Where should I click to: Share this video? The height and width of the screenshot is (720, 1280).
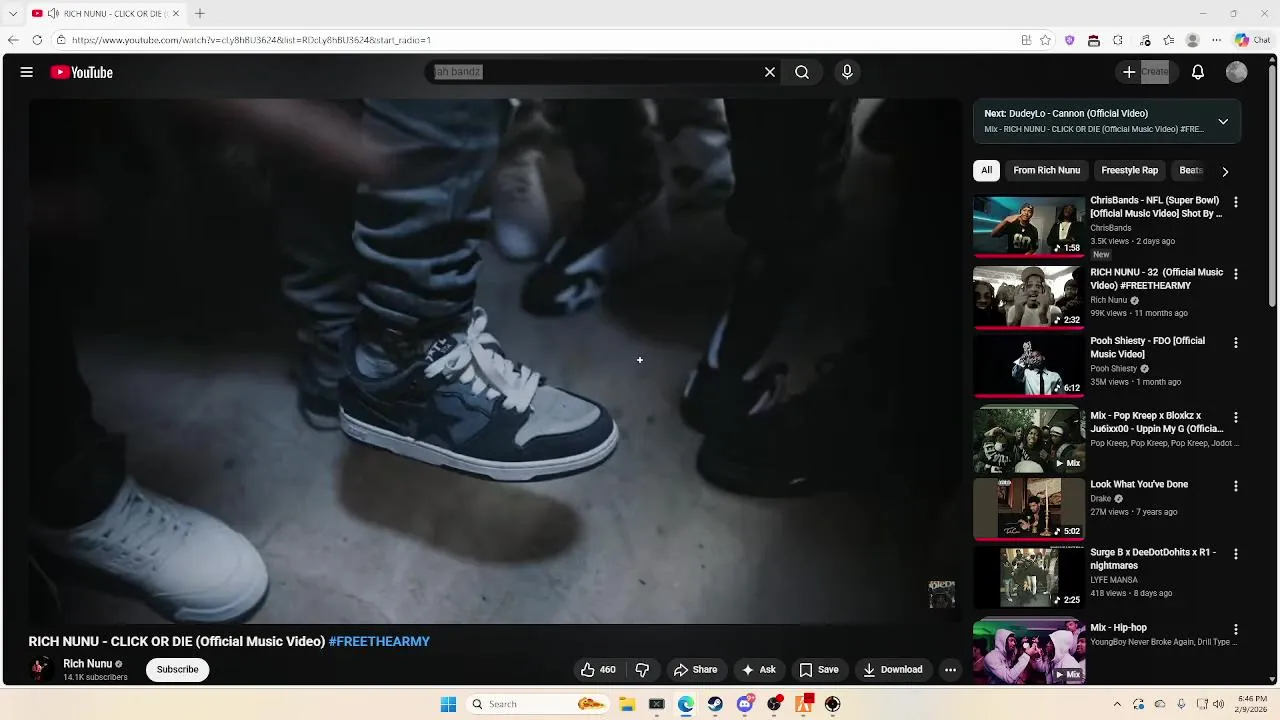[x=695, y=670]
